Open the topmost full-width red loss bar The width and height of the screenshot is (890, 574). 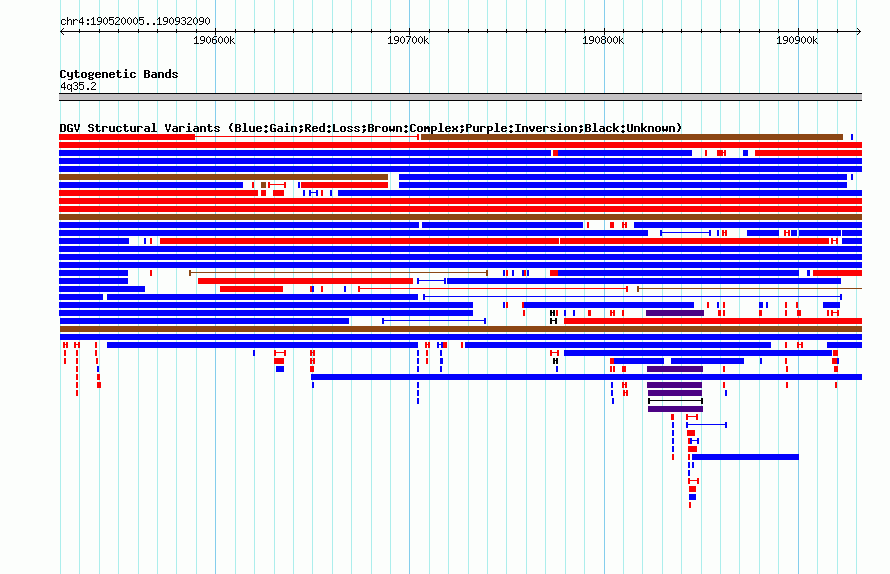click(460, 145)
